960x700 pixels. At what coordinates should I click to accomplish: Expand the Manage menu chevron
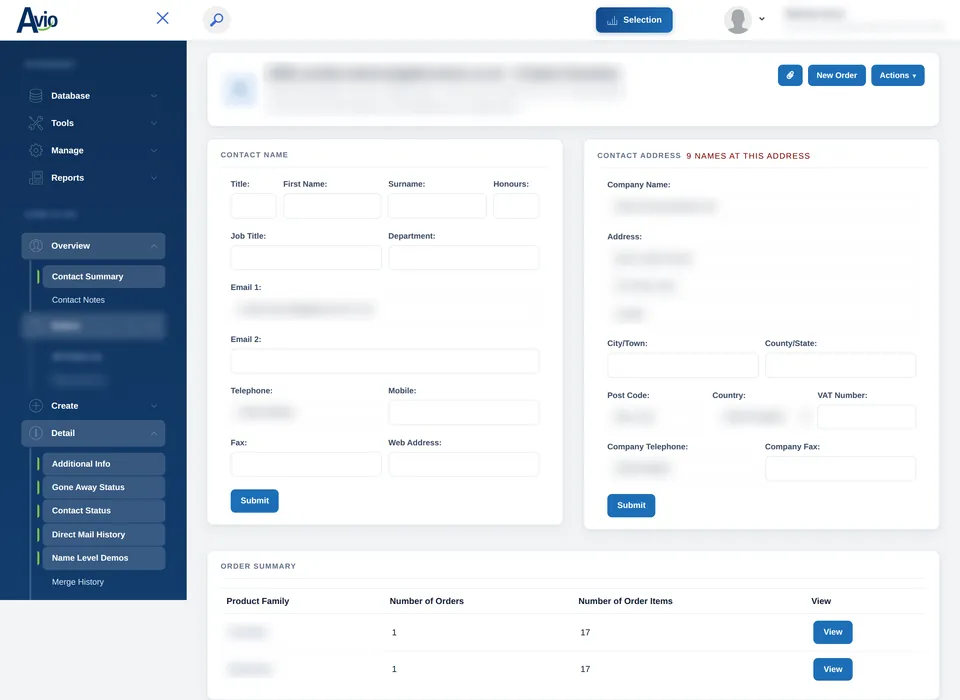(154, 151)
